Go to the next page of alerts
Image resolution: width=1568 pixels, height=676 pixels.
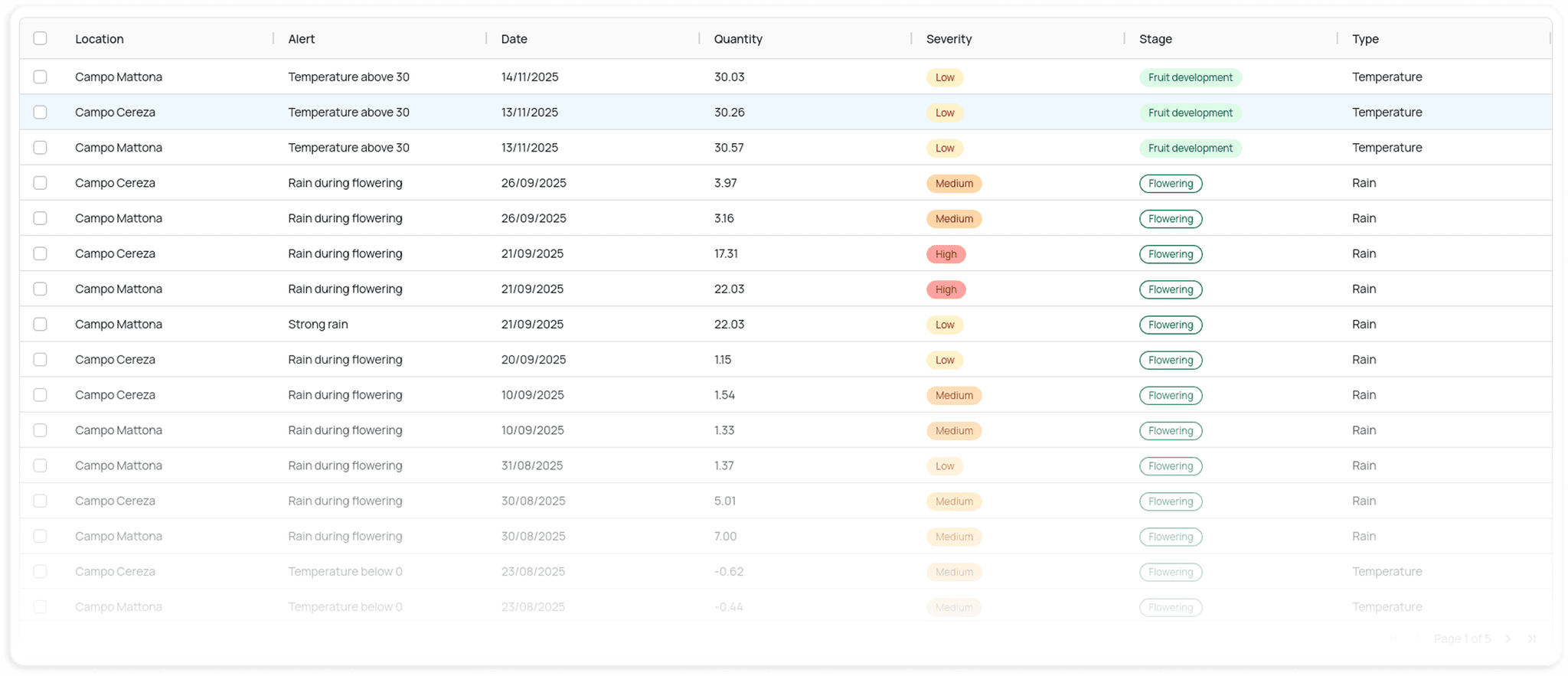1508,638
